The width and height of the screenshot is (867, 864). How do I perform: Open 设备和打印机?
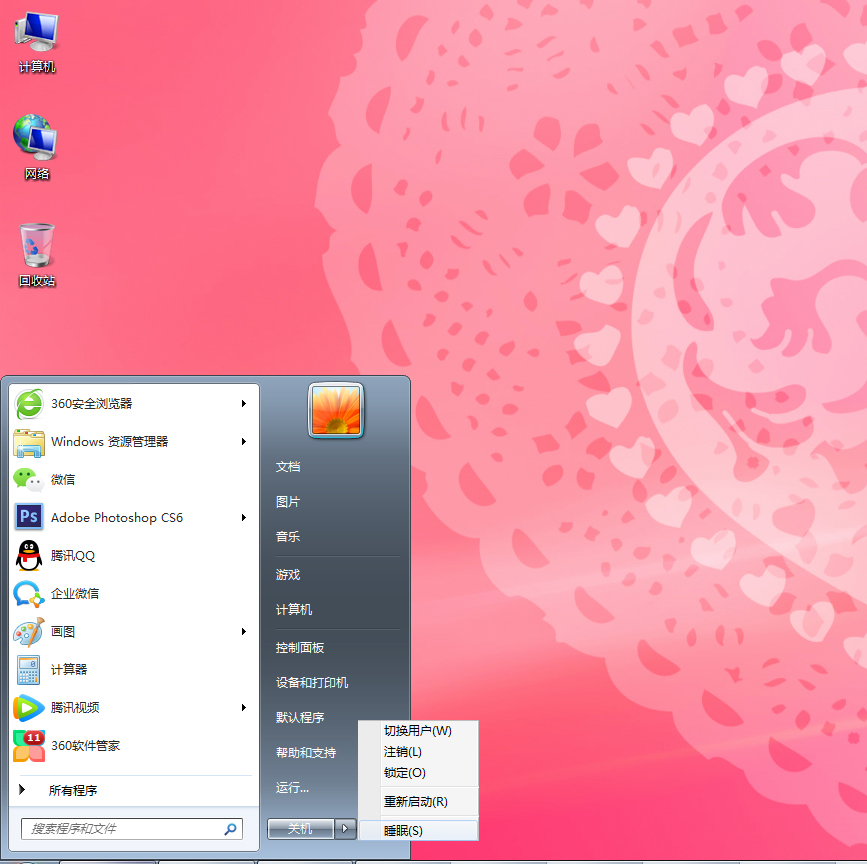click(x=312, y=683)
